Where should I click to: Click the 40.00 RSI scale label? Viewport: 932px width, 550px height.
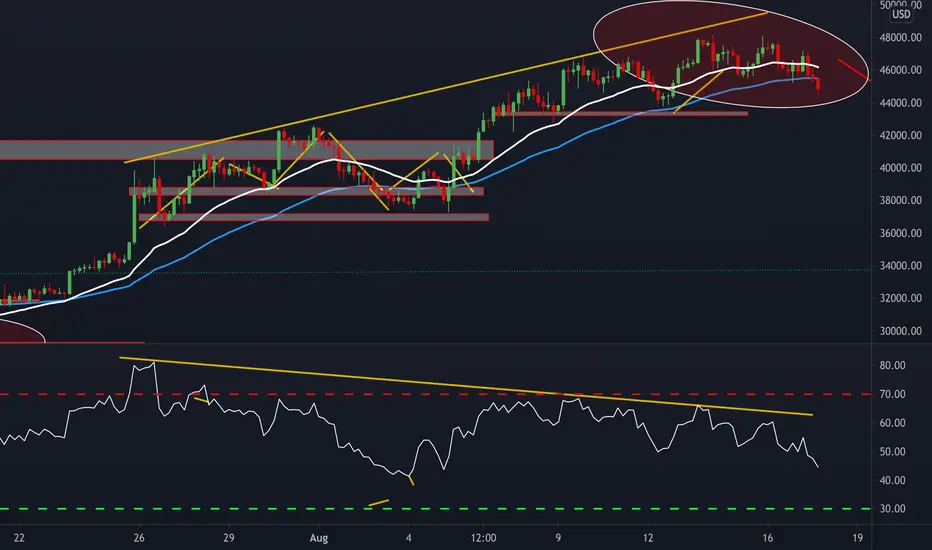(892, 480)
